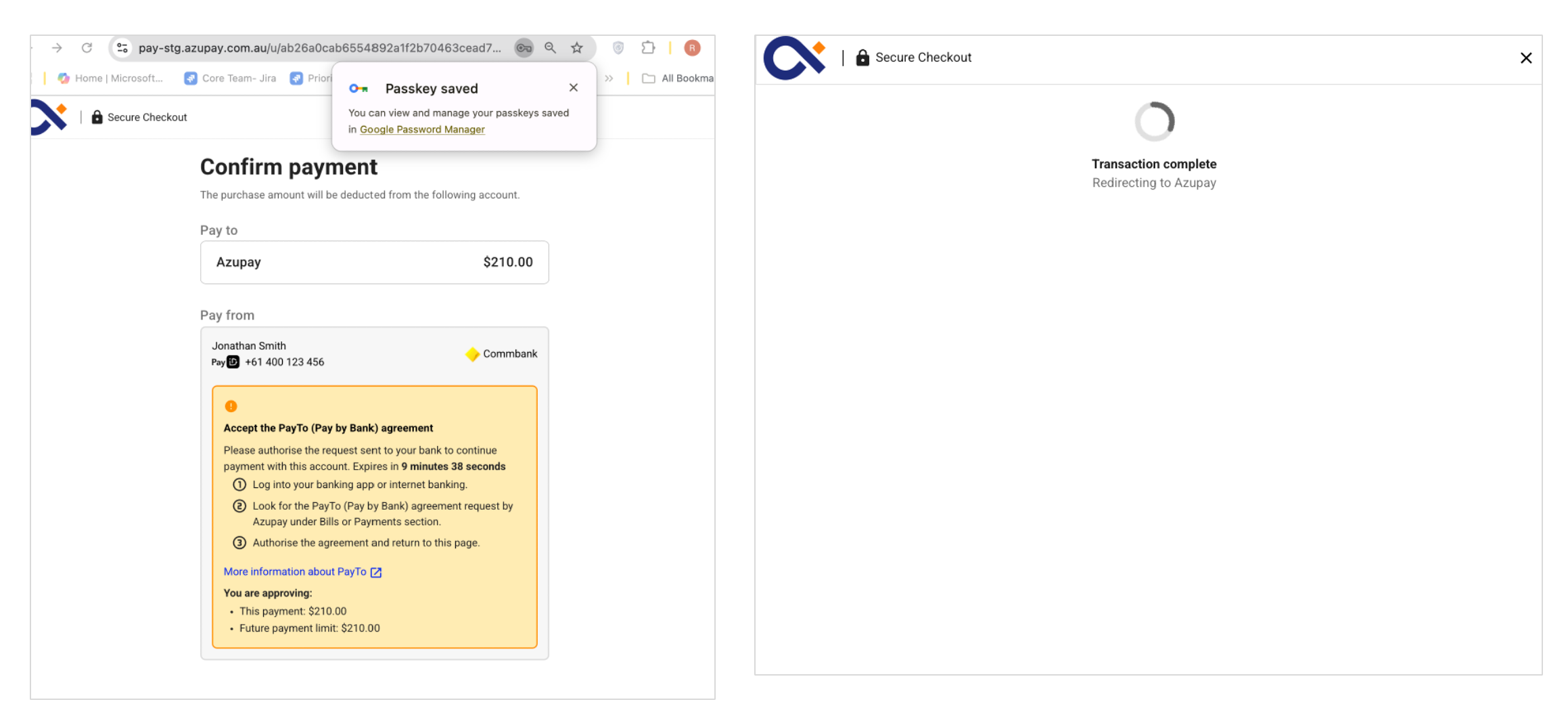Click the address bar URL pay-stg.azupay.com.au
This screenshot has width=1568, height=727.
pyautogui.click(x=319, y=48)
